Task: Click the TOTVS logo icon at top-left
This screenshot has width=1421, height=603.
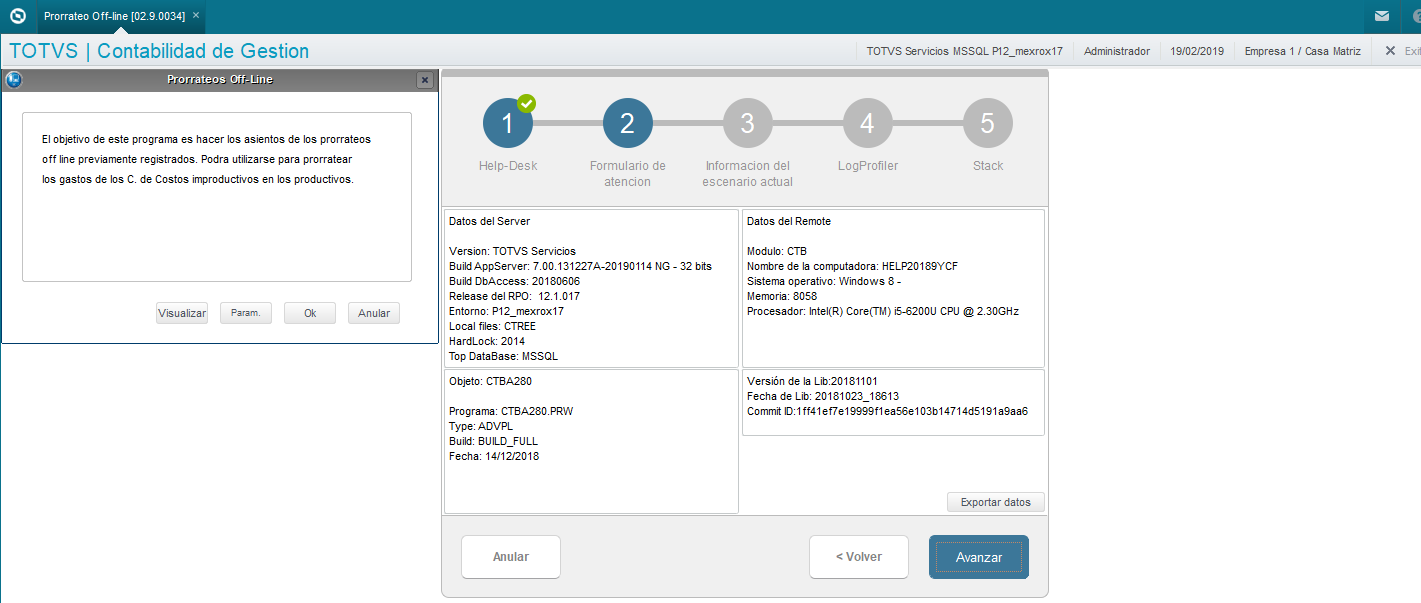Action: tap(17, 16)
